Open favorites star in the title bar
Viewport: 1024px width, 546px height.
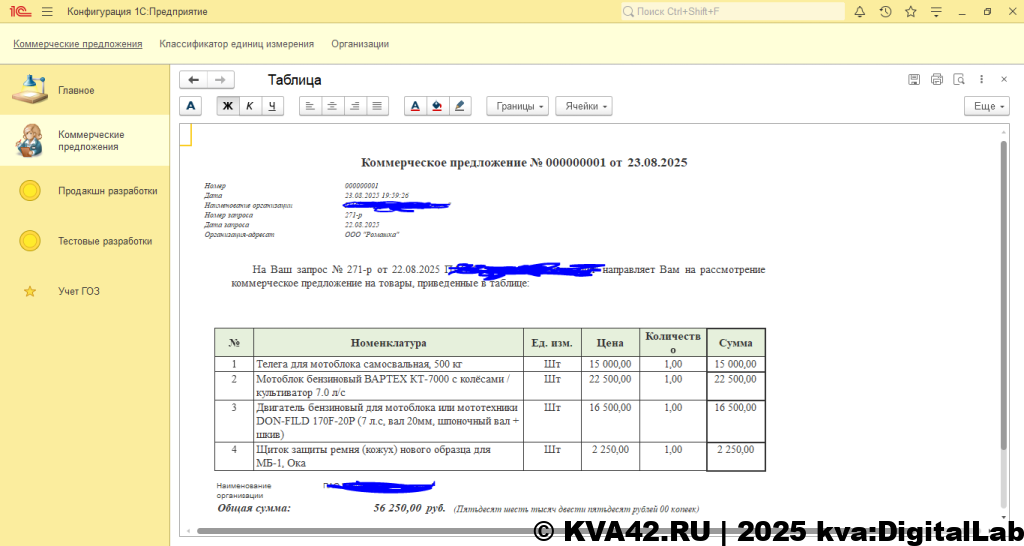coord(910,12)
